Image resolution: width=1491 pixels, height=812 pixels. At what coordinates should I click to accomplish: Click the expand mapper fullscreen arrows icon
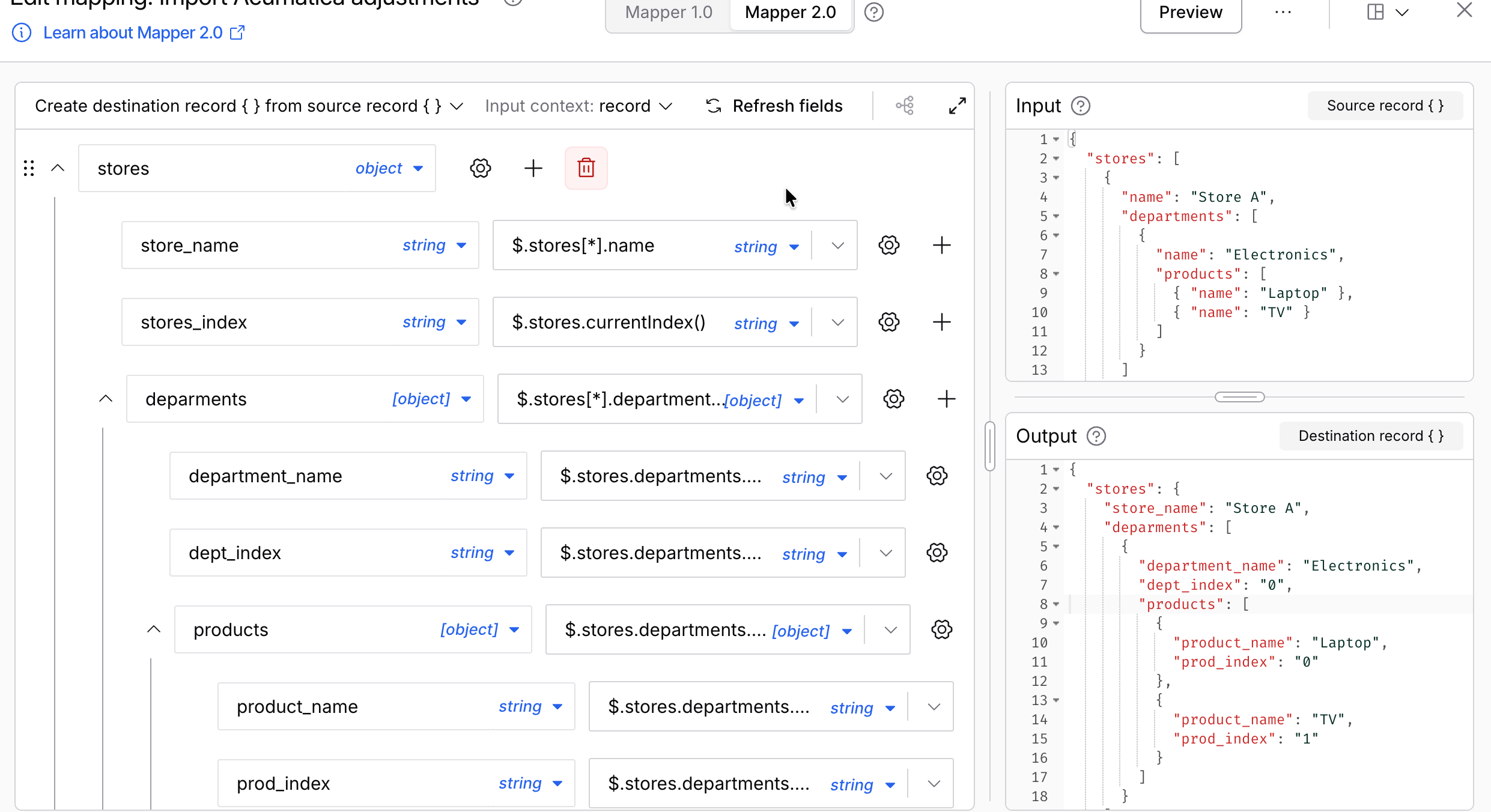click(957, 106)
